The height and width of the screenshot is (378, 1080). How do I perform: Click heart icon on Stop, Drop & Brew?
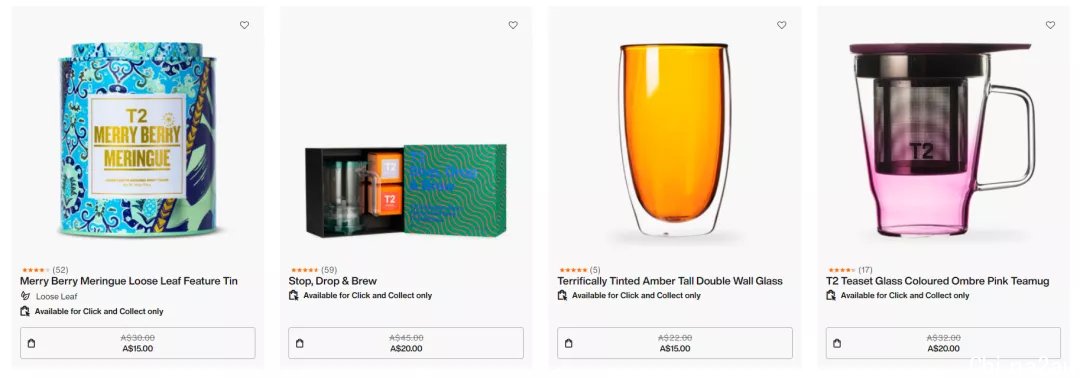click(513, 25)
